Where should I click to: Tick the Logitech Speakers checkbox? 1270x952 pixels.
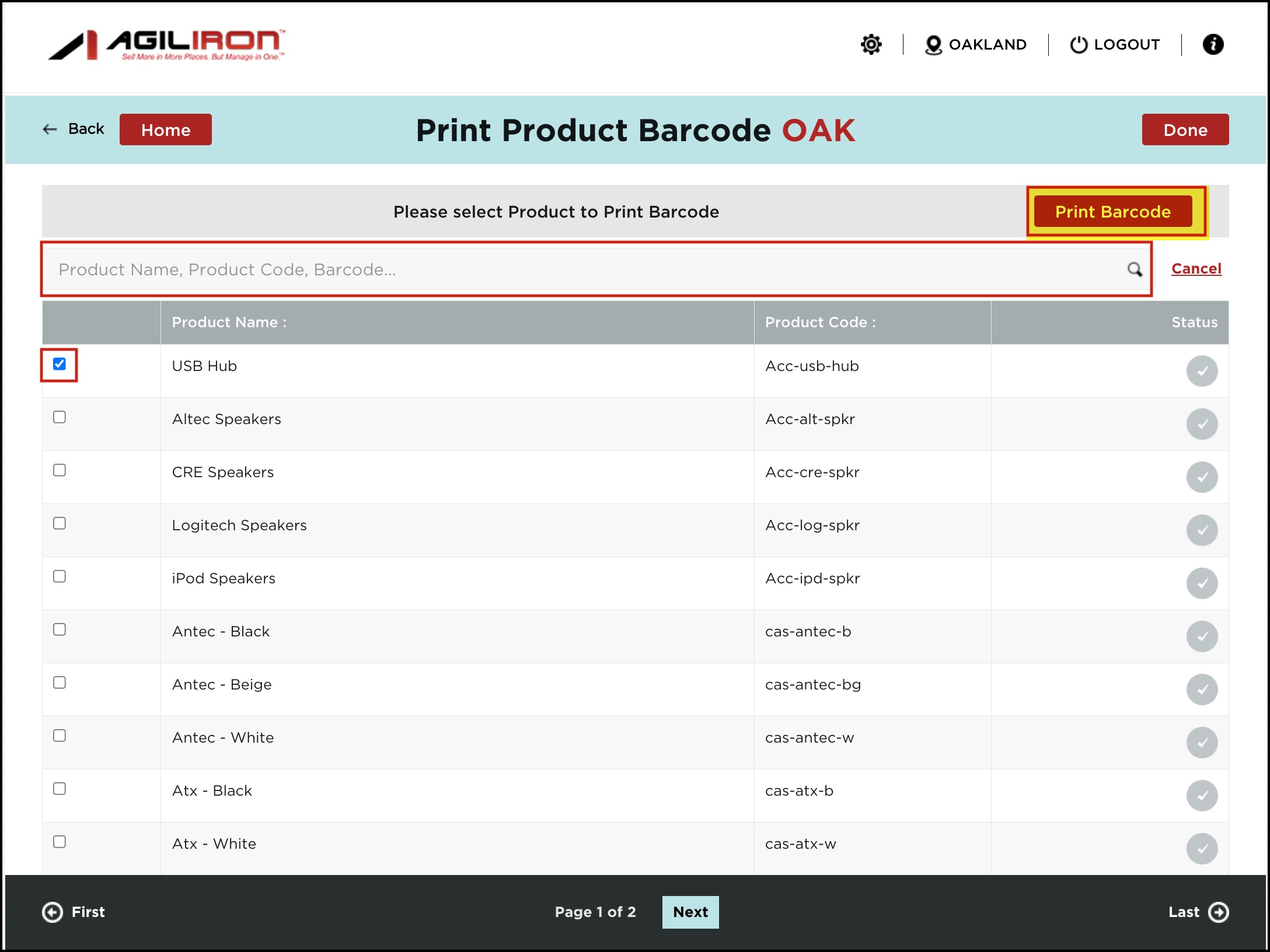coord(60,523)
